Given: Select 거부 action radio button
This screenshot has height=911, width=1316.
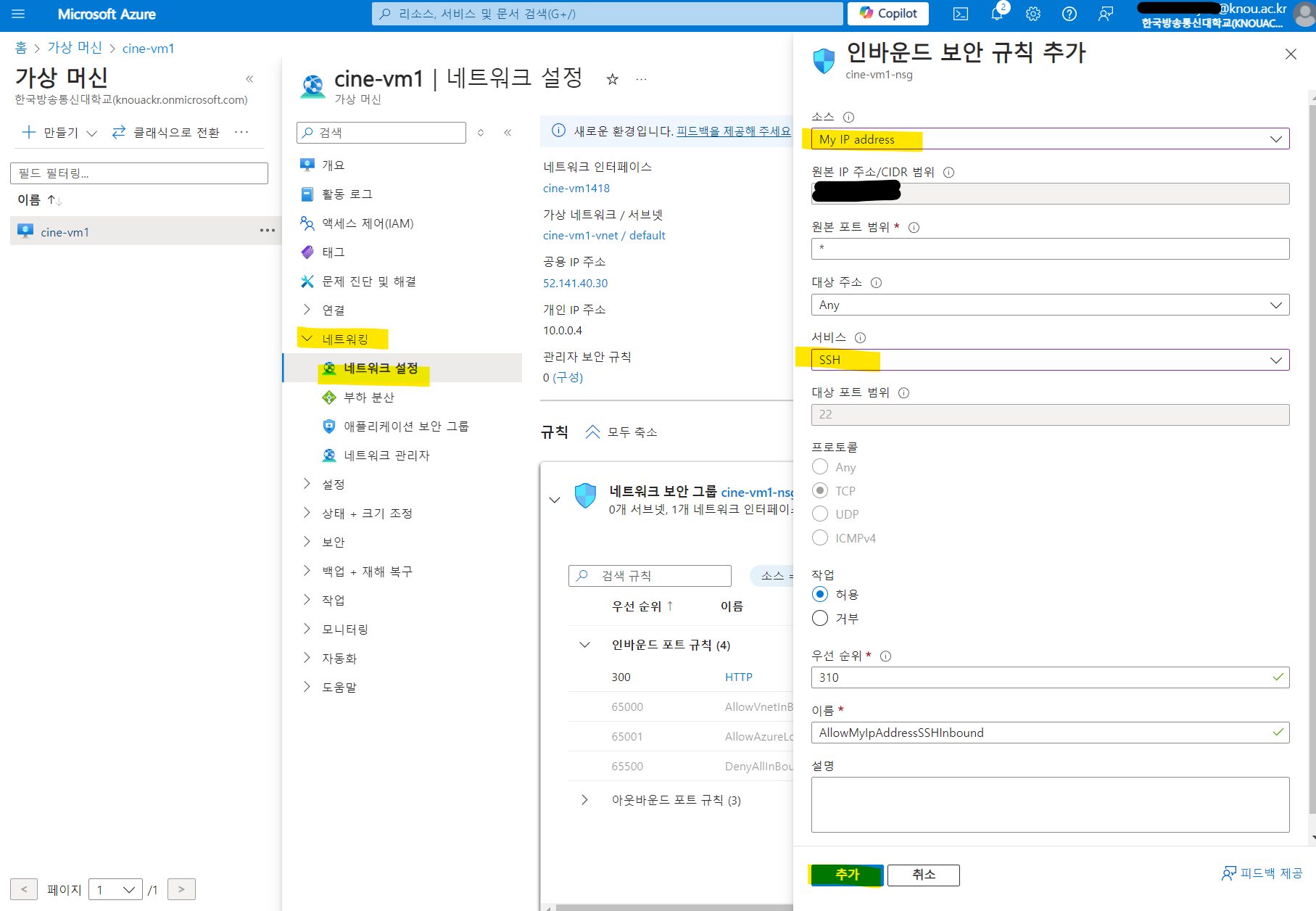Looking at the screenshot, I should click(820, 618).
